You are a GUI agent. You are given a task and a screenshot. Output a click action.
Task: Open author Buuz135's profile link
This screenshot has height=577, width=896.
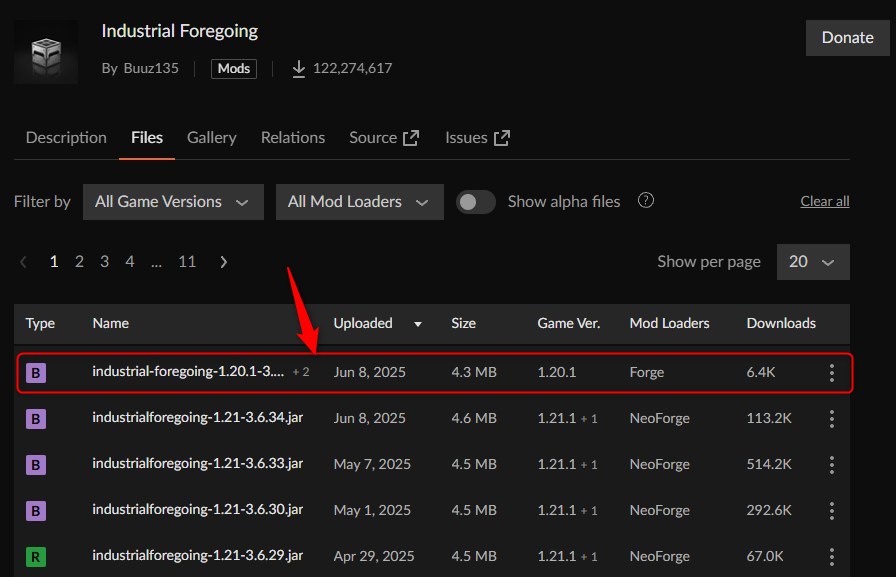coord(151,69)
